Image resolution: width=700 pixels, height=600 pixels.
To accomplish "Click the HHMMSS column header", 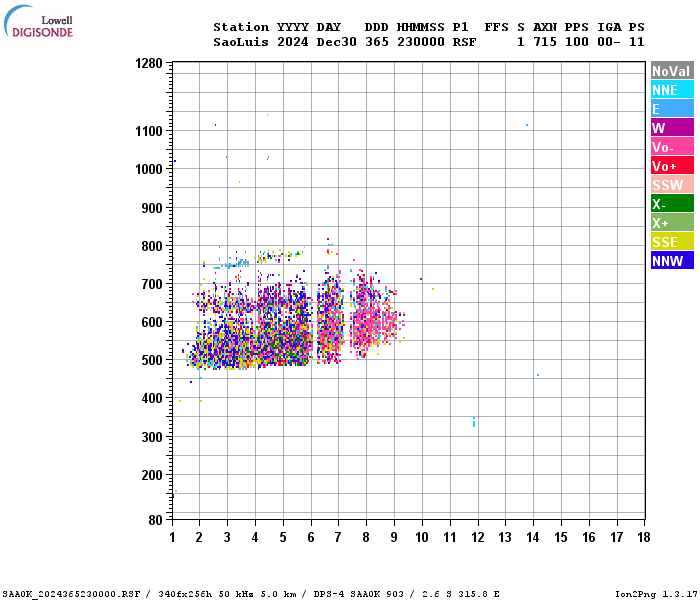I will click(421, 27).
